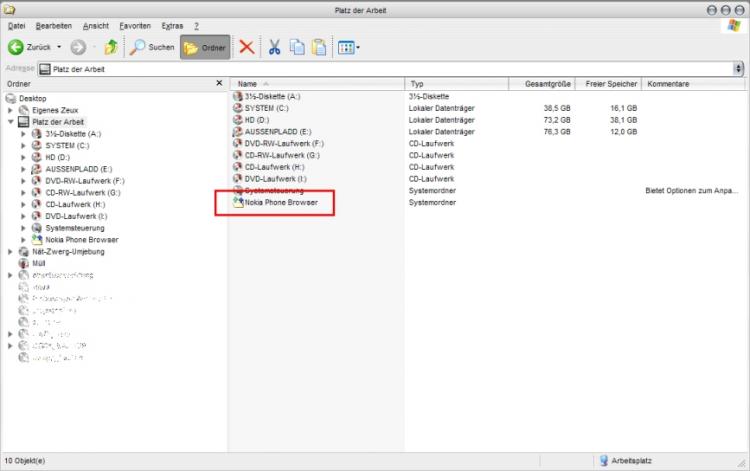Expand SYSTEM (C:) in folder tree
This screenshot has height=471, width=750.
[23, 145]
